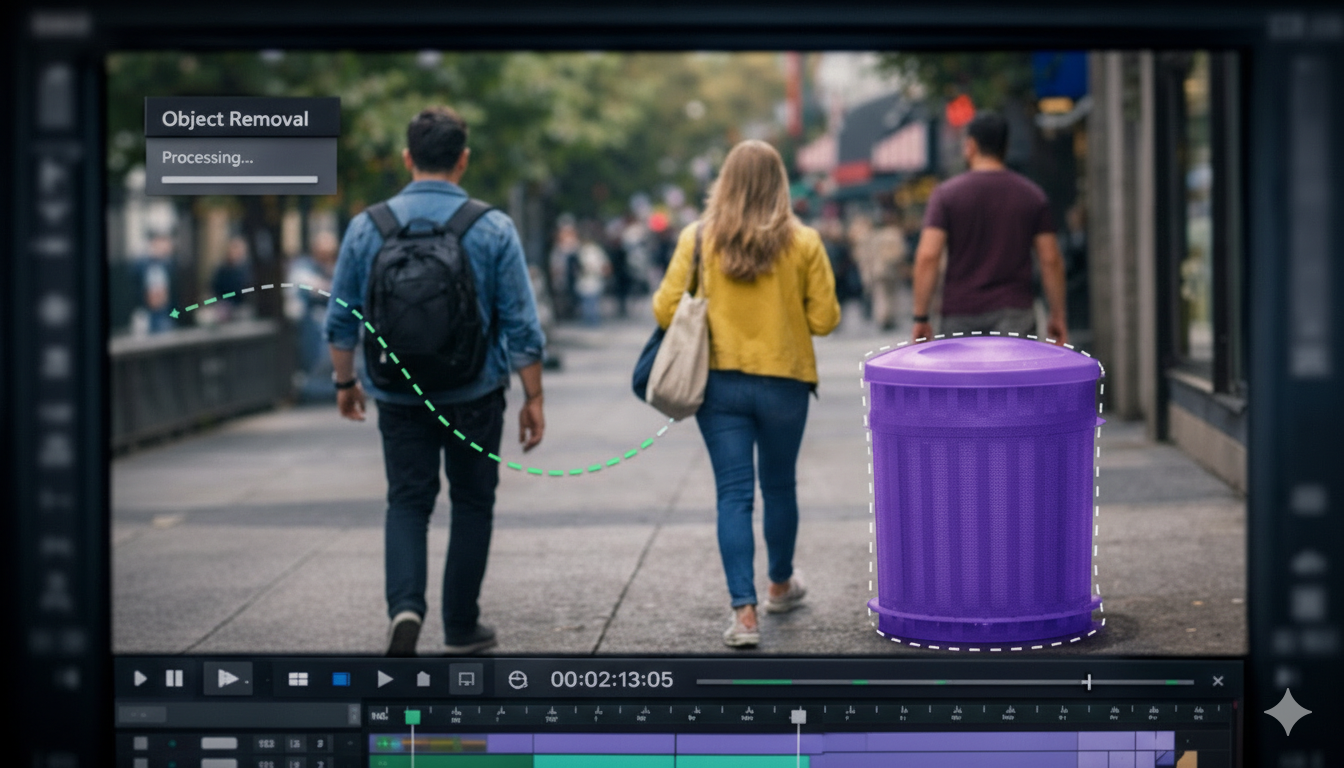Select the purple clip on top track
The height and width of the screenshot is (768, 1344).
[x=600, y=743]
